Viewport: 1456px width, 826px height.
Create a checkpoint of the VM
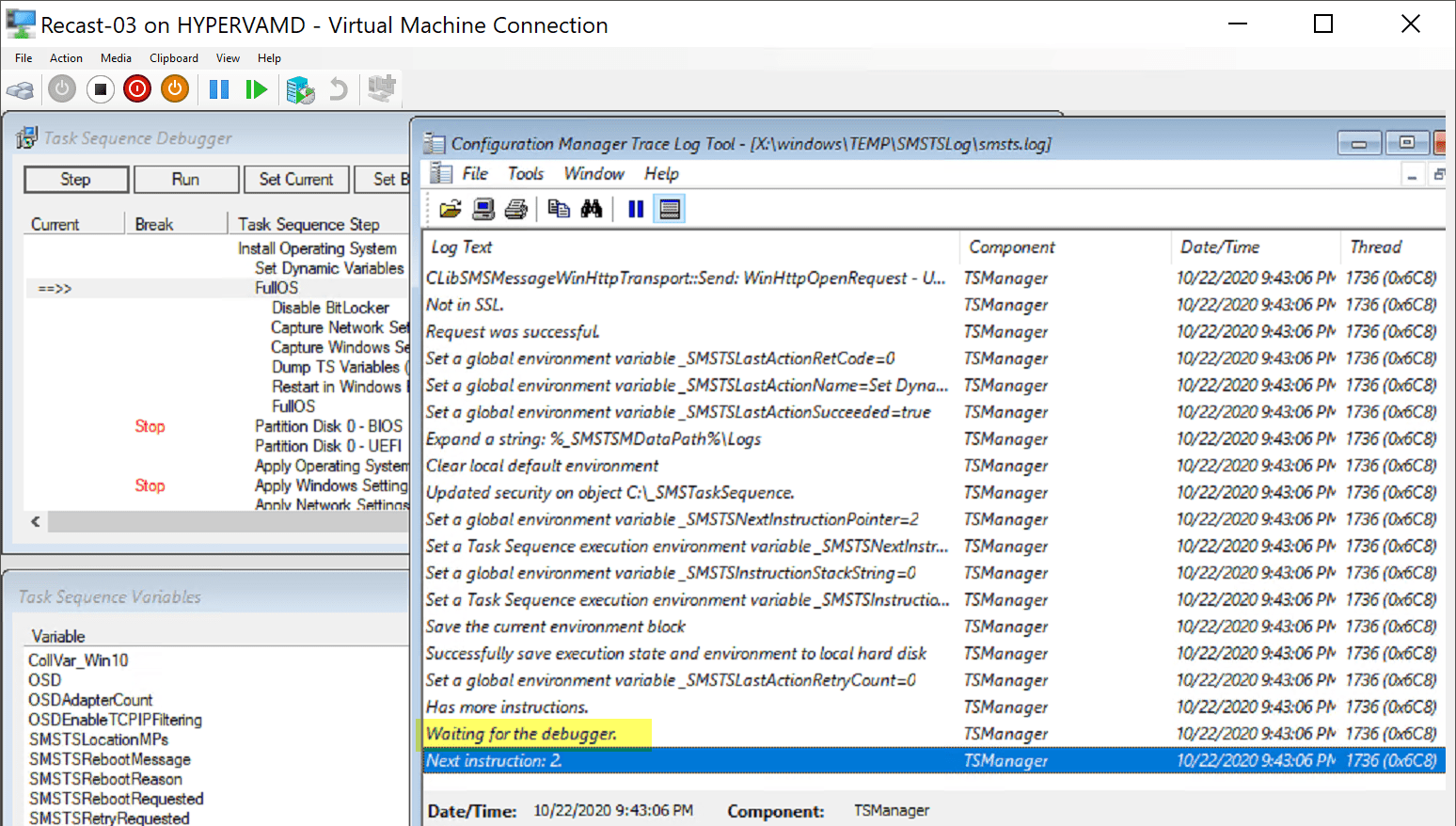[301, 88]
